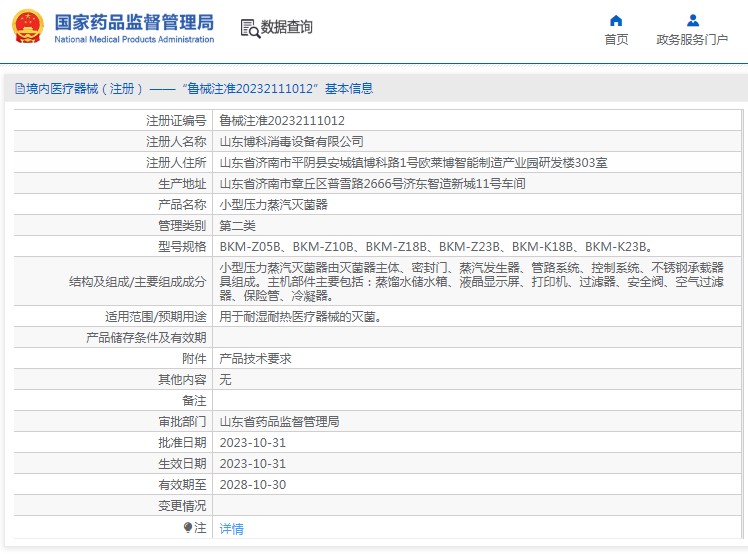Screen dimensions: 748x554
Task: Open the 数据查询 search icon
Action: tap(250, 29)
